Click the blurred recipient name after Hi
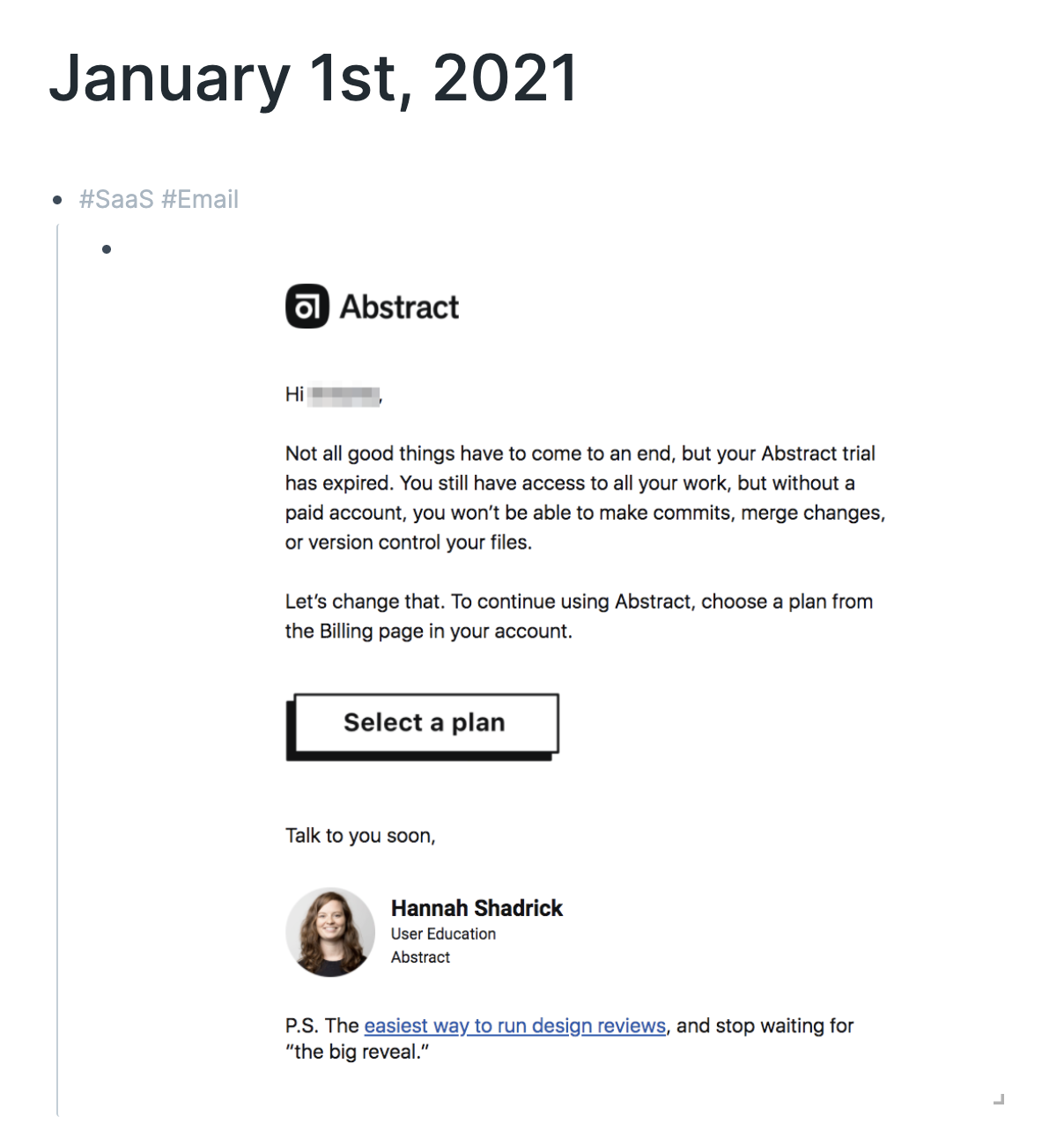1064x1145 pixels. click(345, 395)
